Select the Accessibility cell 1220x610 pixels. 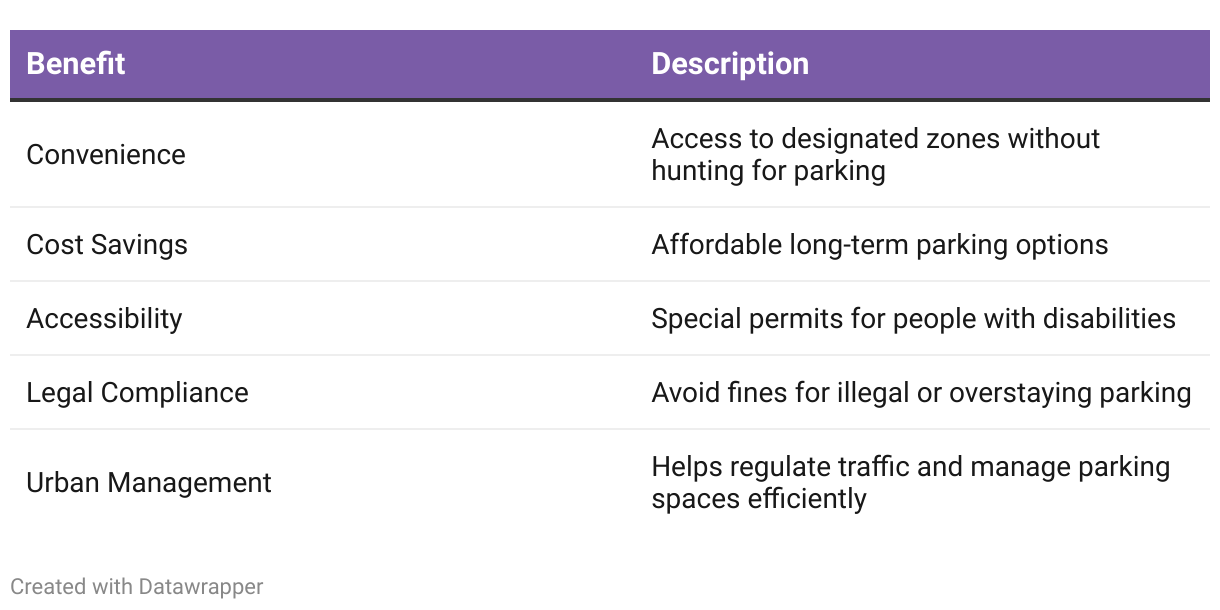pyautogui.click(x=105, y=319)
